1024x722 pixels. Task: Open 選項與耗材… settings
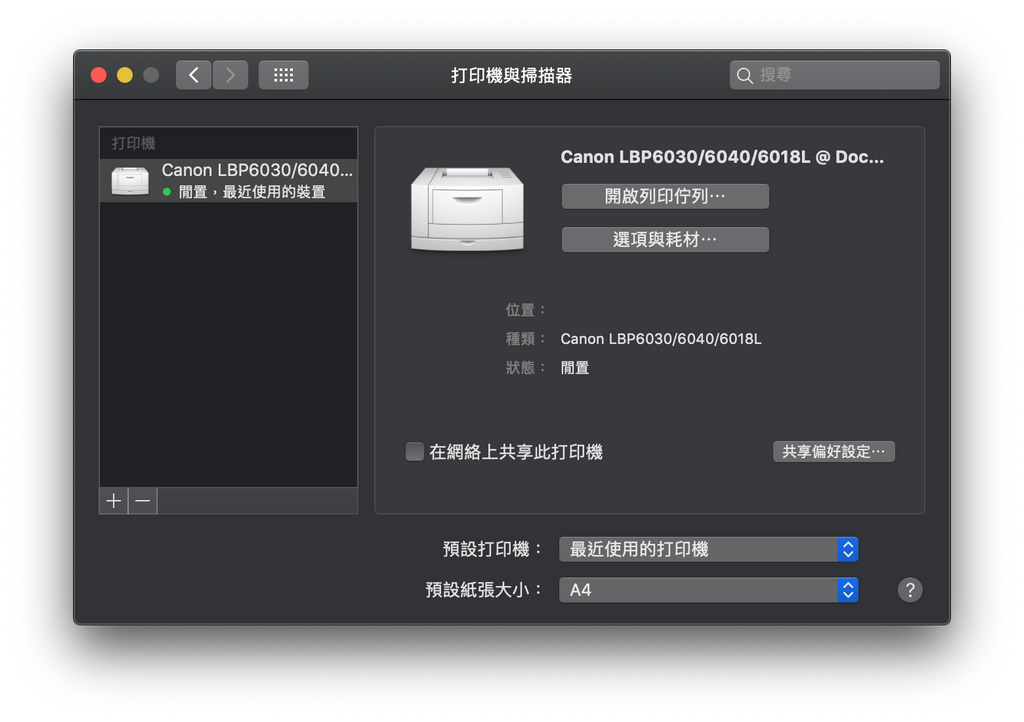[x=665, y=240]
